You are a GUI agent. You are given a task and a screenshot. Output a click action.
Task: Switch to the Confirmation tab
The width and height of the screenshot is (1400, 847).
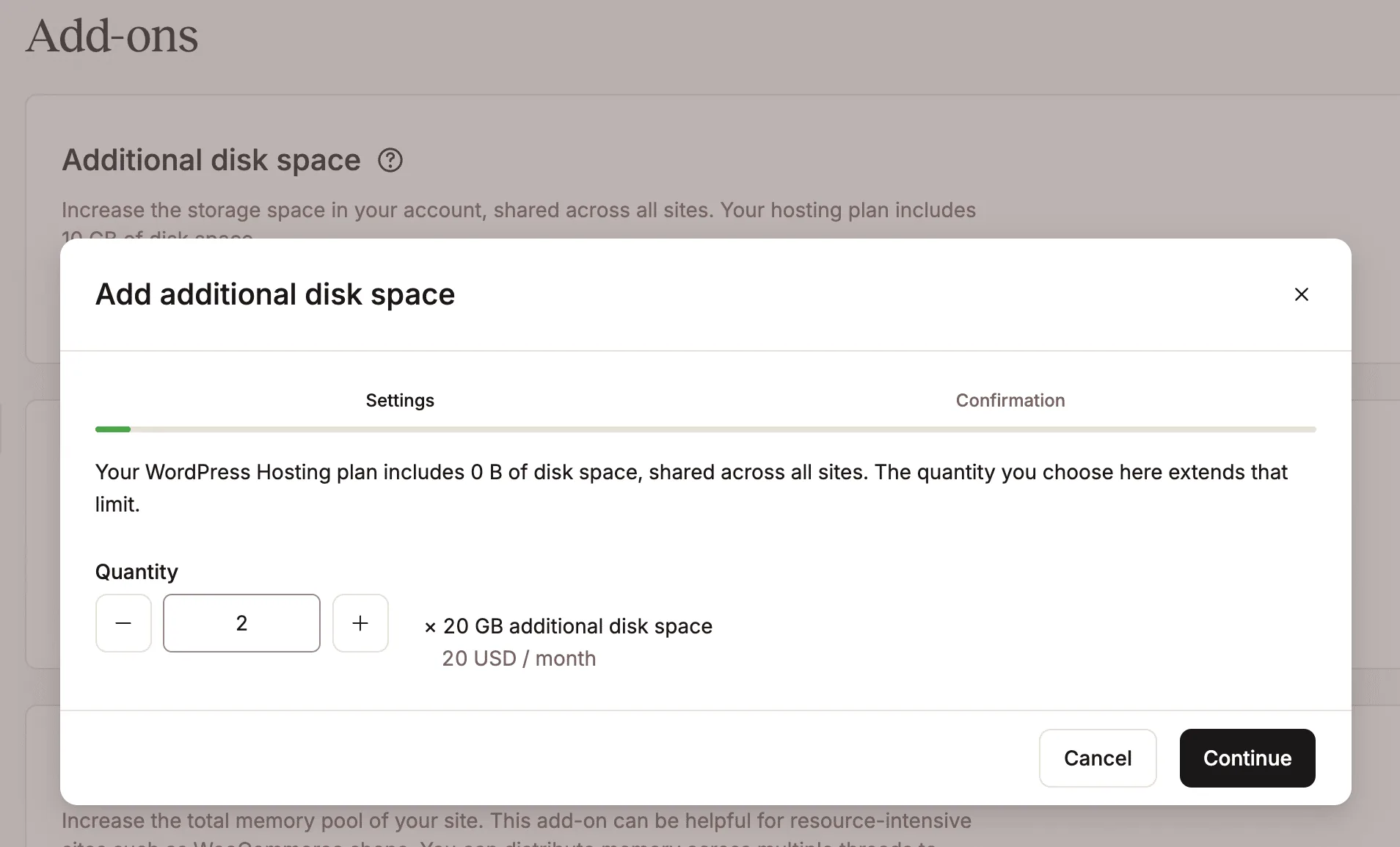pos(1010,400)
